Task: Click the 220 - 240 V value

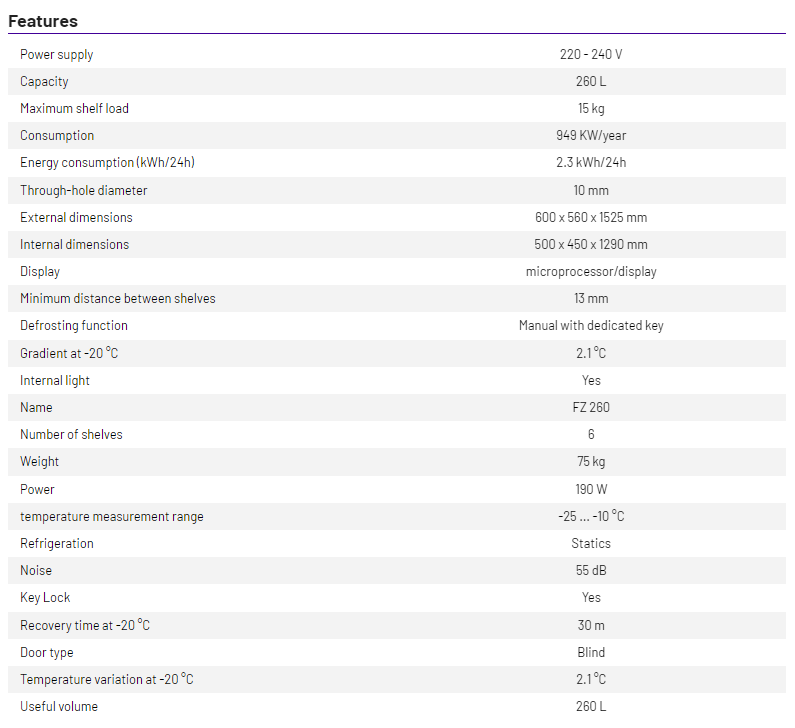Action: (x=591, y=54)
